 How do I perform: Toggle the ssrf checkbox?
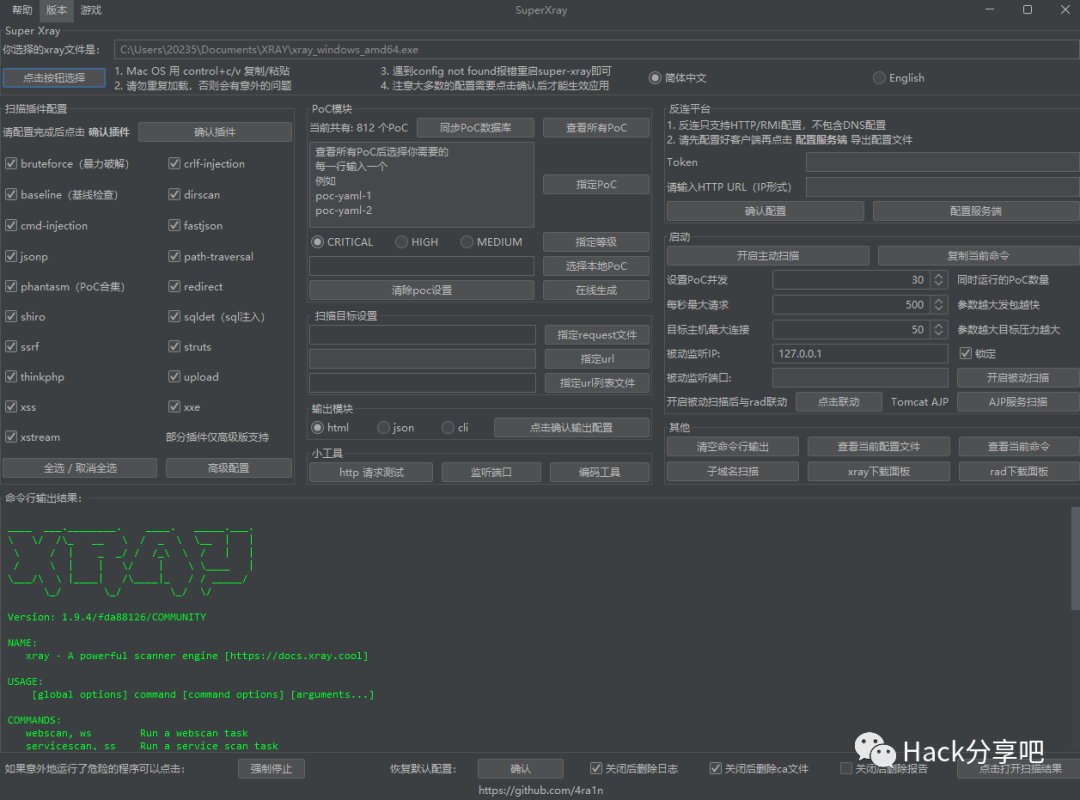(11, 347)
